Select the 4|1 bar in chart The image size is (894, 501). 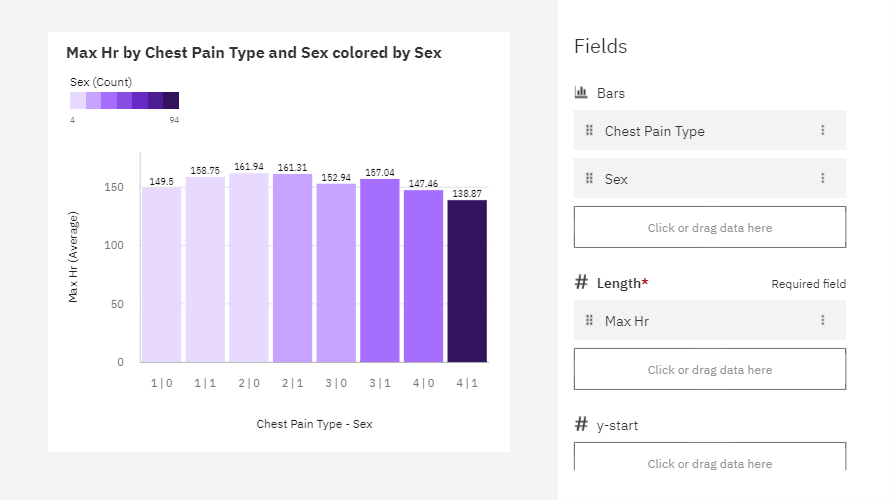467,281
